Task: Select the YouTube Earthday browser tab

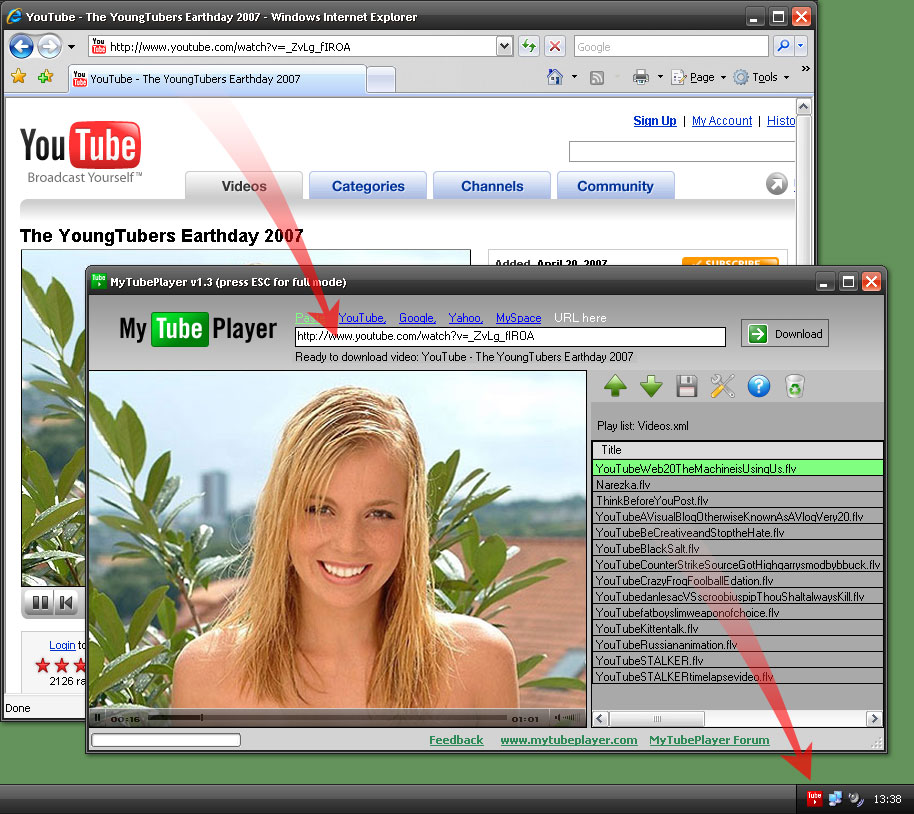Action: point(217,79)
